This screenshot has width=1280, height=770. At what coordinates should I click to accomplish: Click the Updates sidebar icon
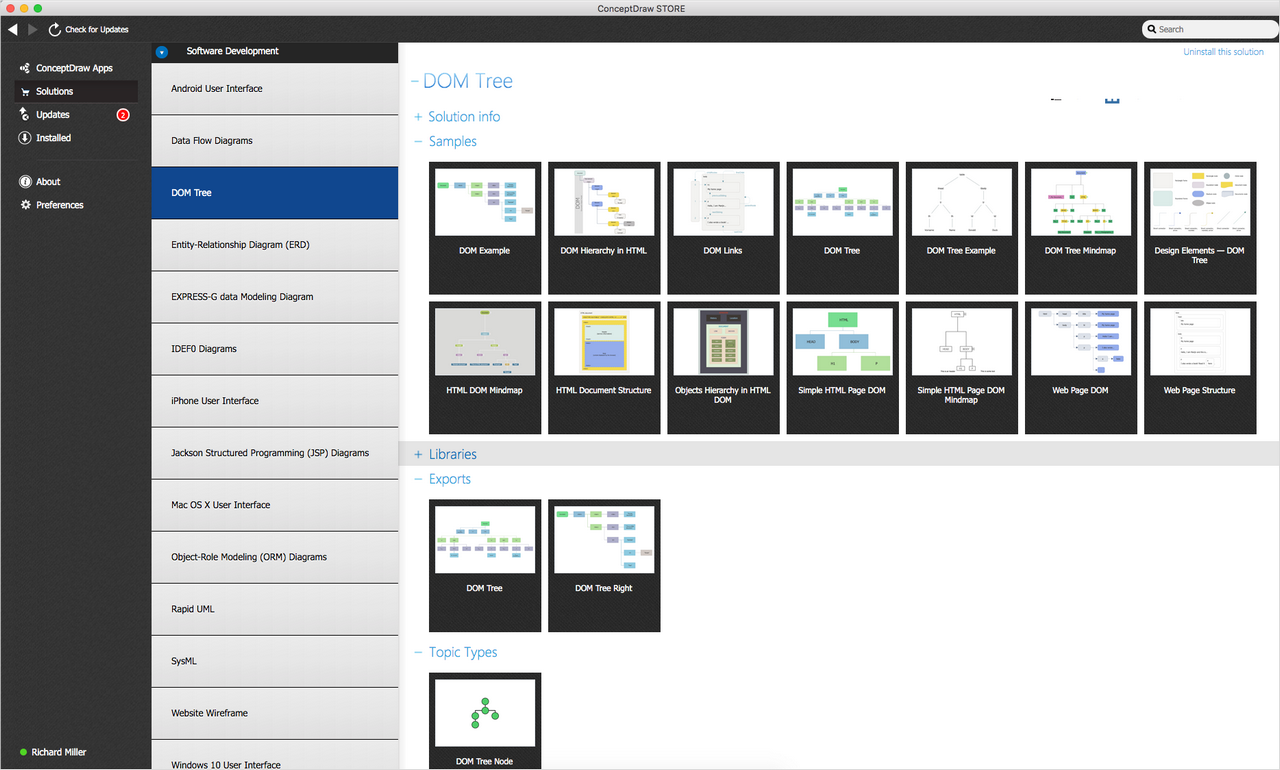click(x=25, y=114)
